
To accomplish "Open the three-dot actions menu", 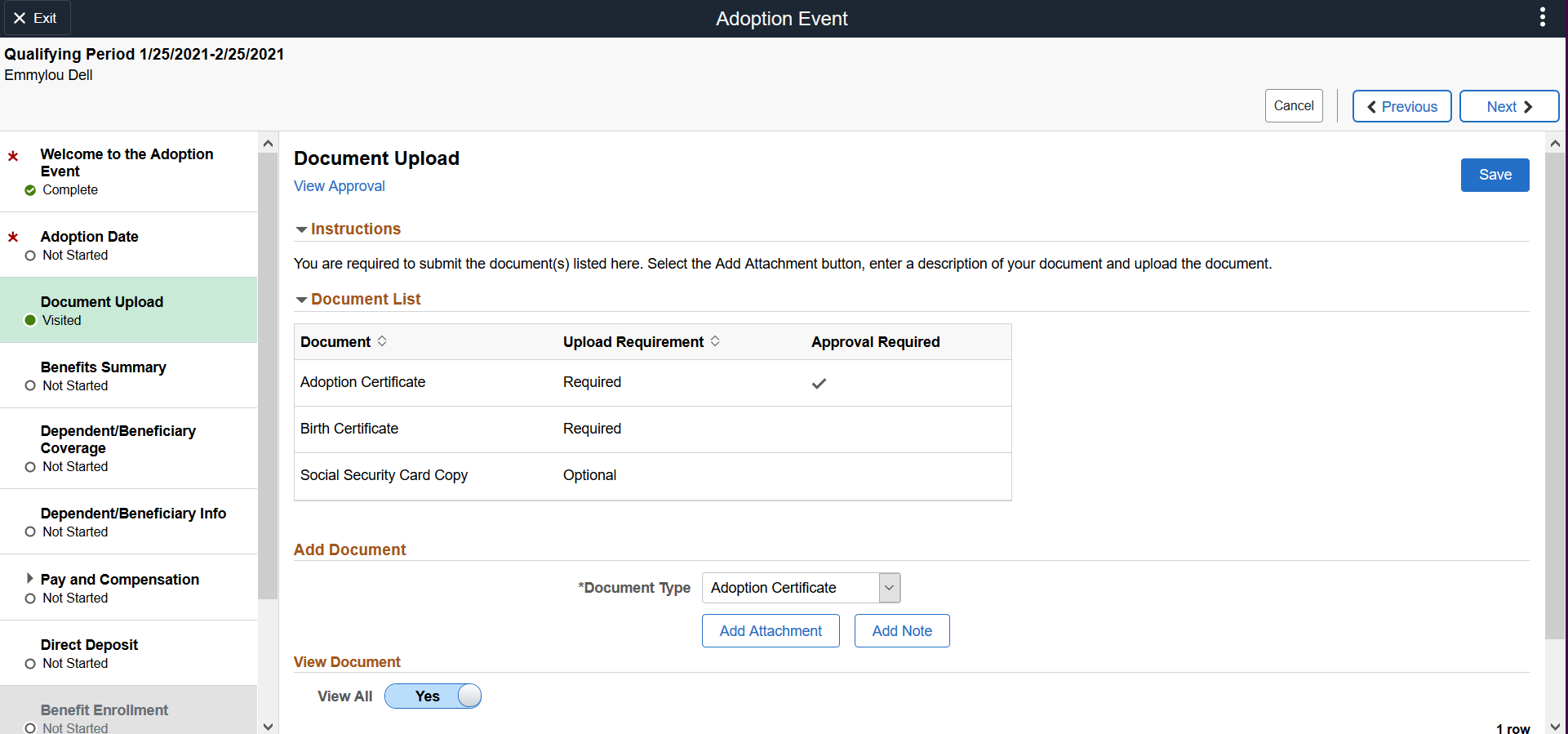I will 1542,18.
